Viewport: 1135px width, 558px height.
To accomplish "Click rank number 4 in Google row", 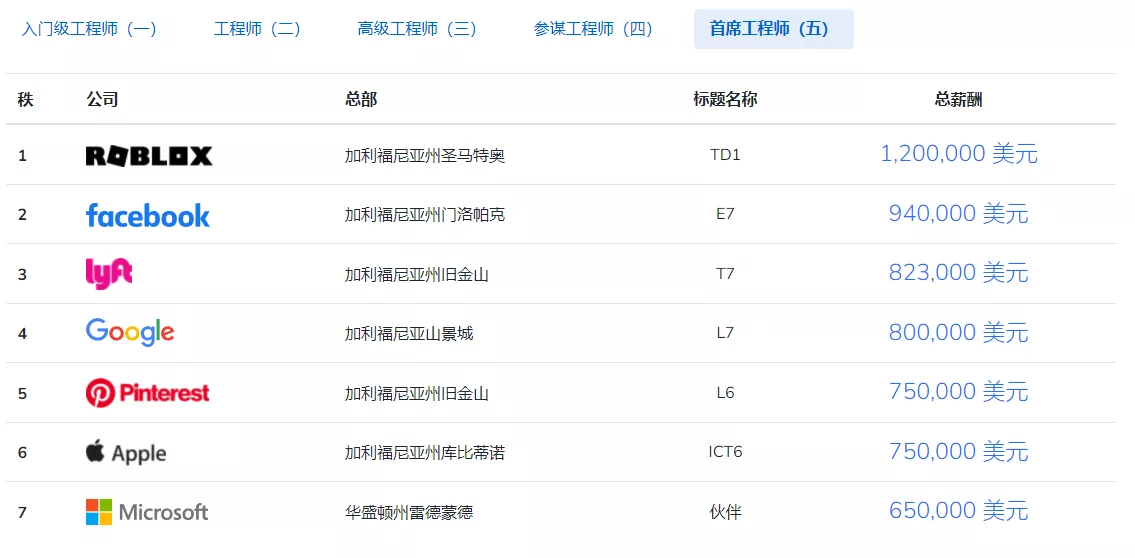I will tap(22, 334).
